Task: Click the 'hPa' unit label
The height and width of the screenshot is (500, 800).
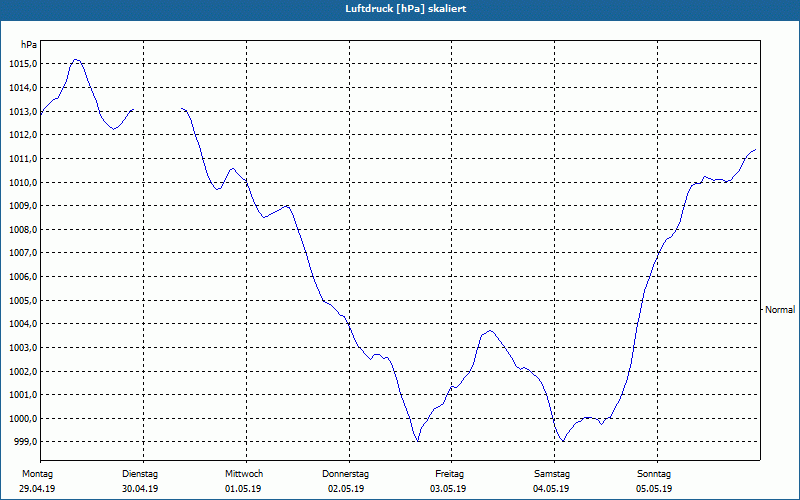Action: (x=29, y=45)
